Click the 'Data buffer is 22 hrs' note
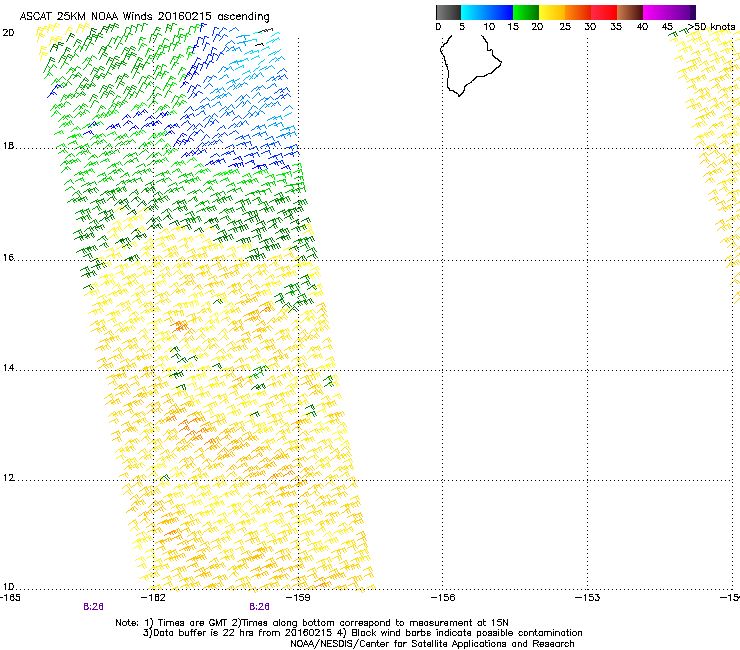 (x=362, y=633)
